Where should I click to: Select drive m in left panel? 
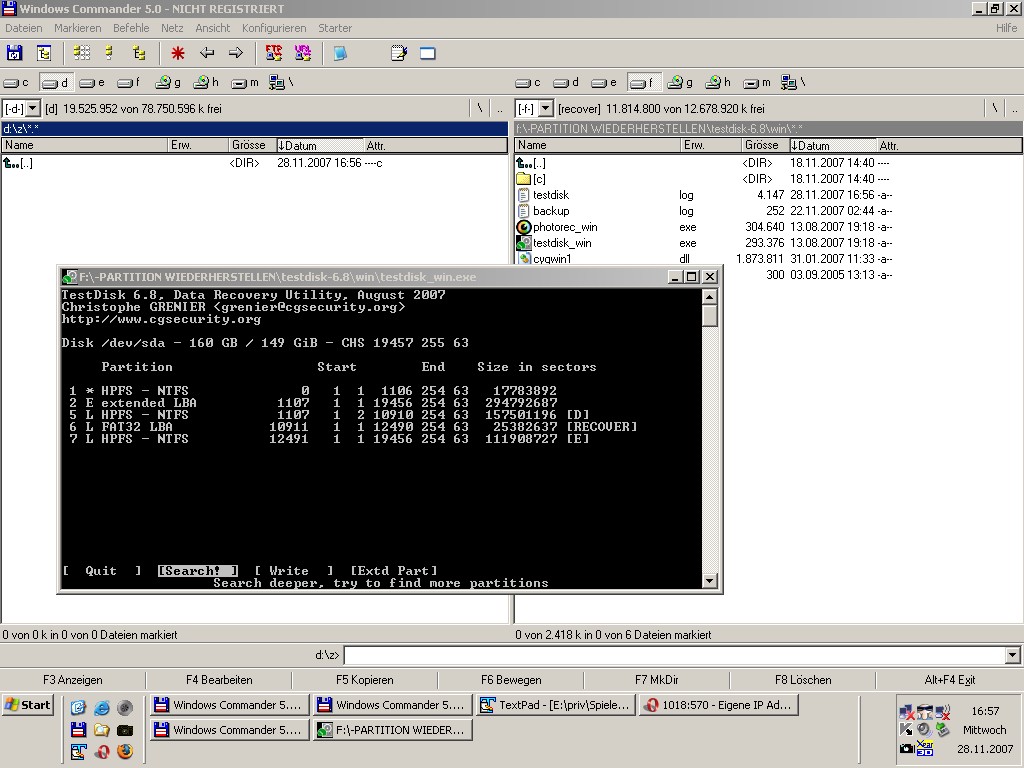tap(246, 83)
